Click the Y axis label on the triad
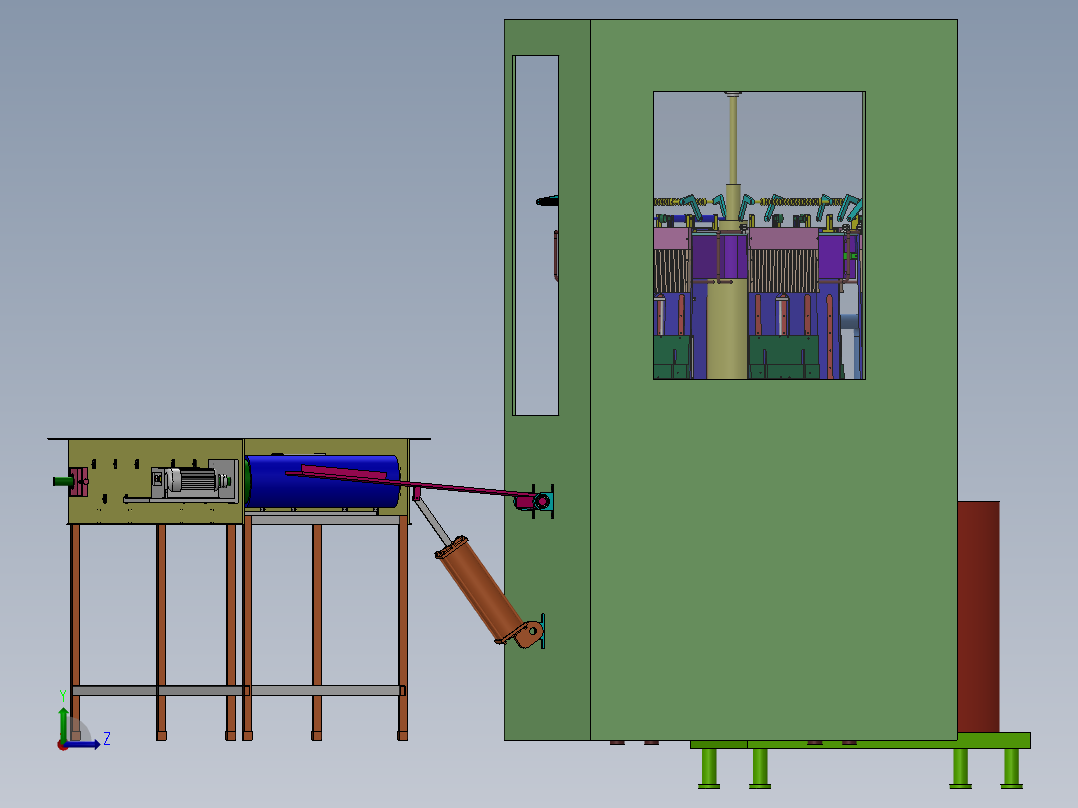The image size is (1078, 808). [63, 695]
